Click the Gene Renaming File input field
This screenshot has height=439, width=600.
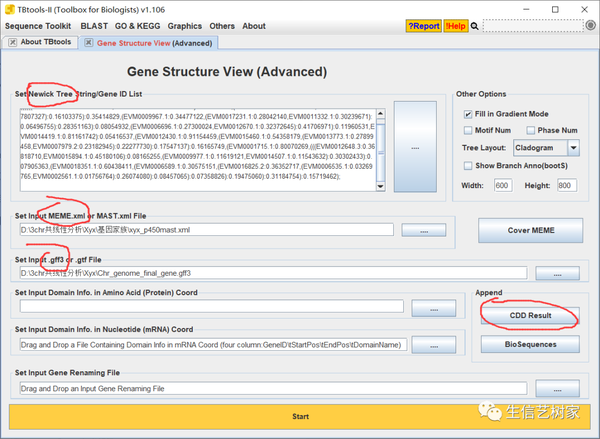pos(274,388)
